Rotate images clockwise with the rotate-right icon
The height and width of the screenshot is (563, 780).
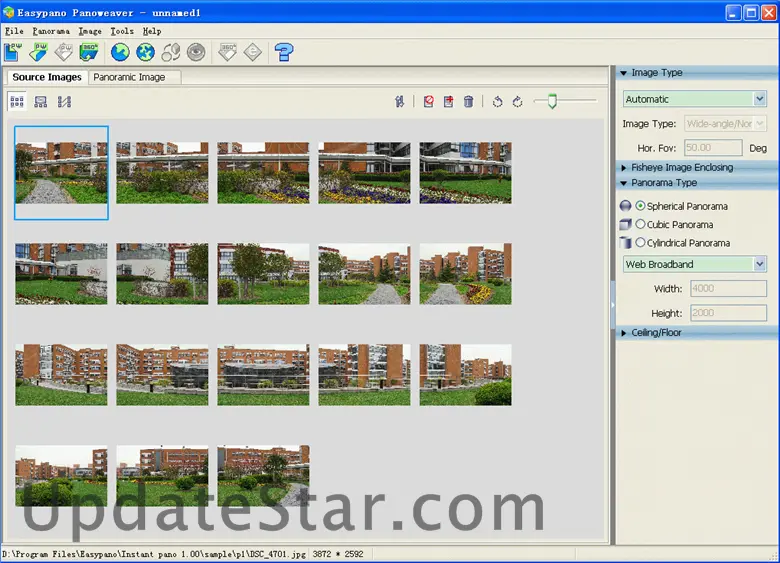pyautogui.click(x=517, y=102)
